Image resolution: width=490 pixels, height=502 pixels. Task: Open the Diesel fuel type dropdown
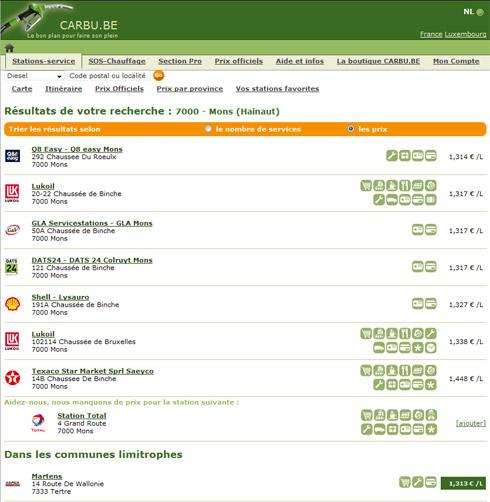(34, 76)
